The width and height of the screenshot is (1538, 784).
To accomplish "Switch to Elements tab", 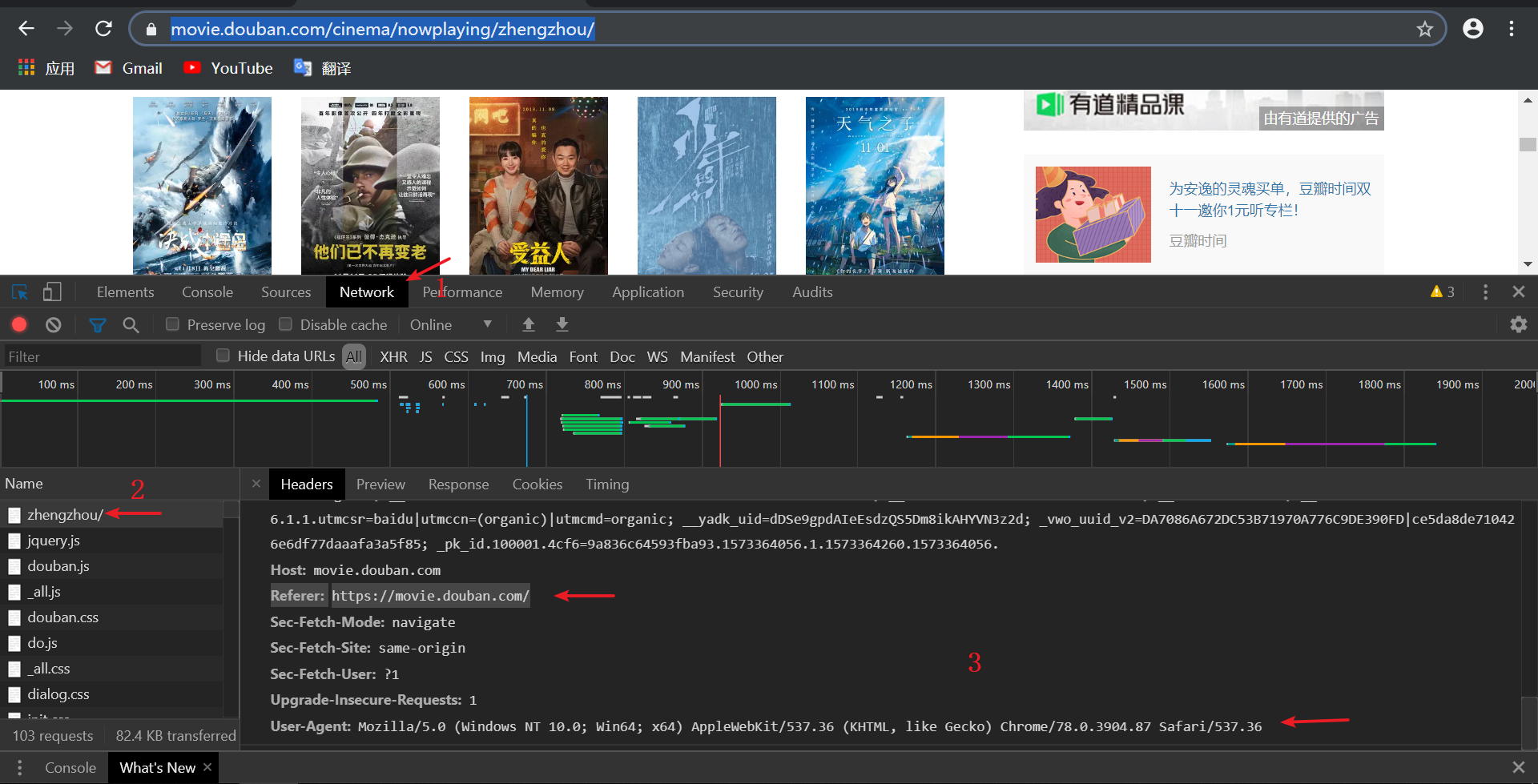I will pos(125,292).
